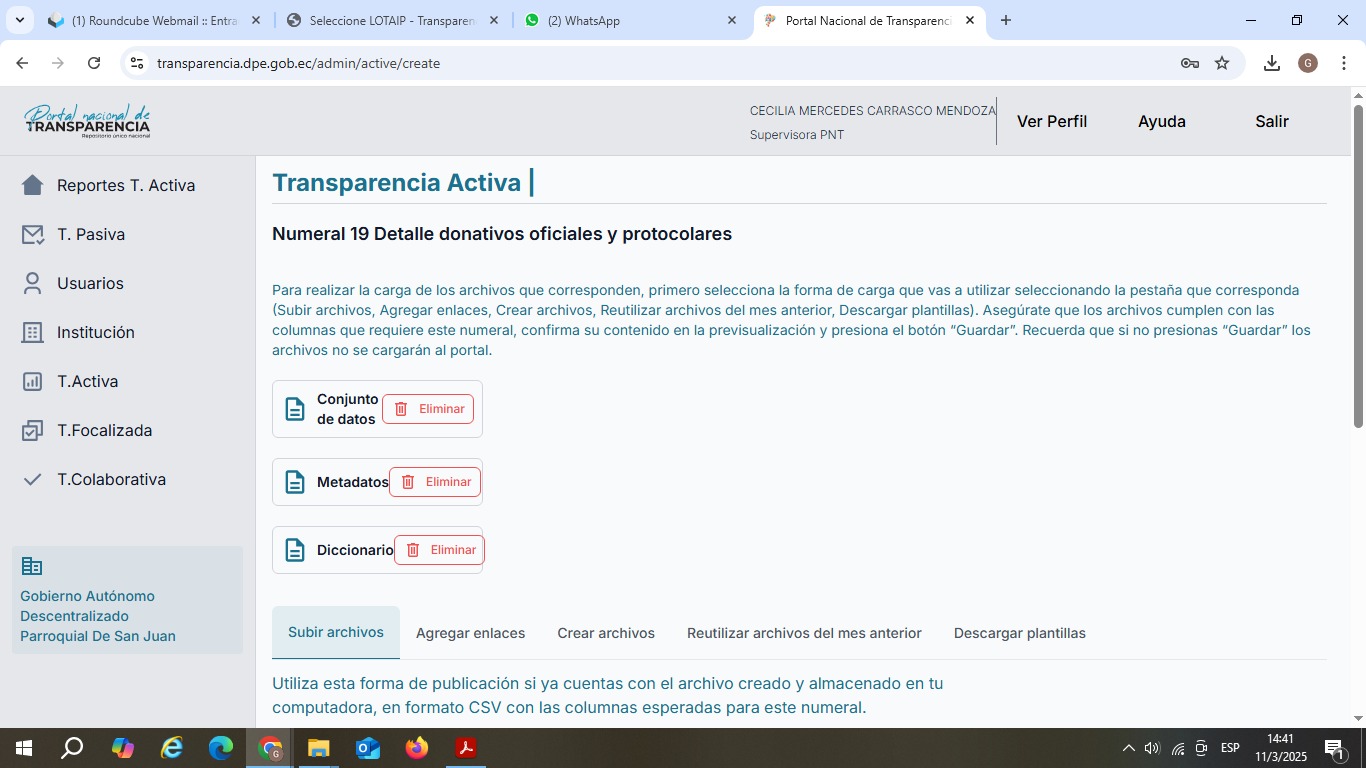
Task: Click the Usuarios person icon
Action: 32,283
